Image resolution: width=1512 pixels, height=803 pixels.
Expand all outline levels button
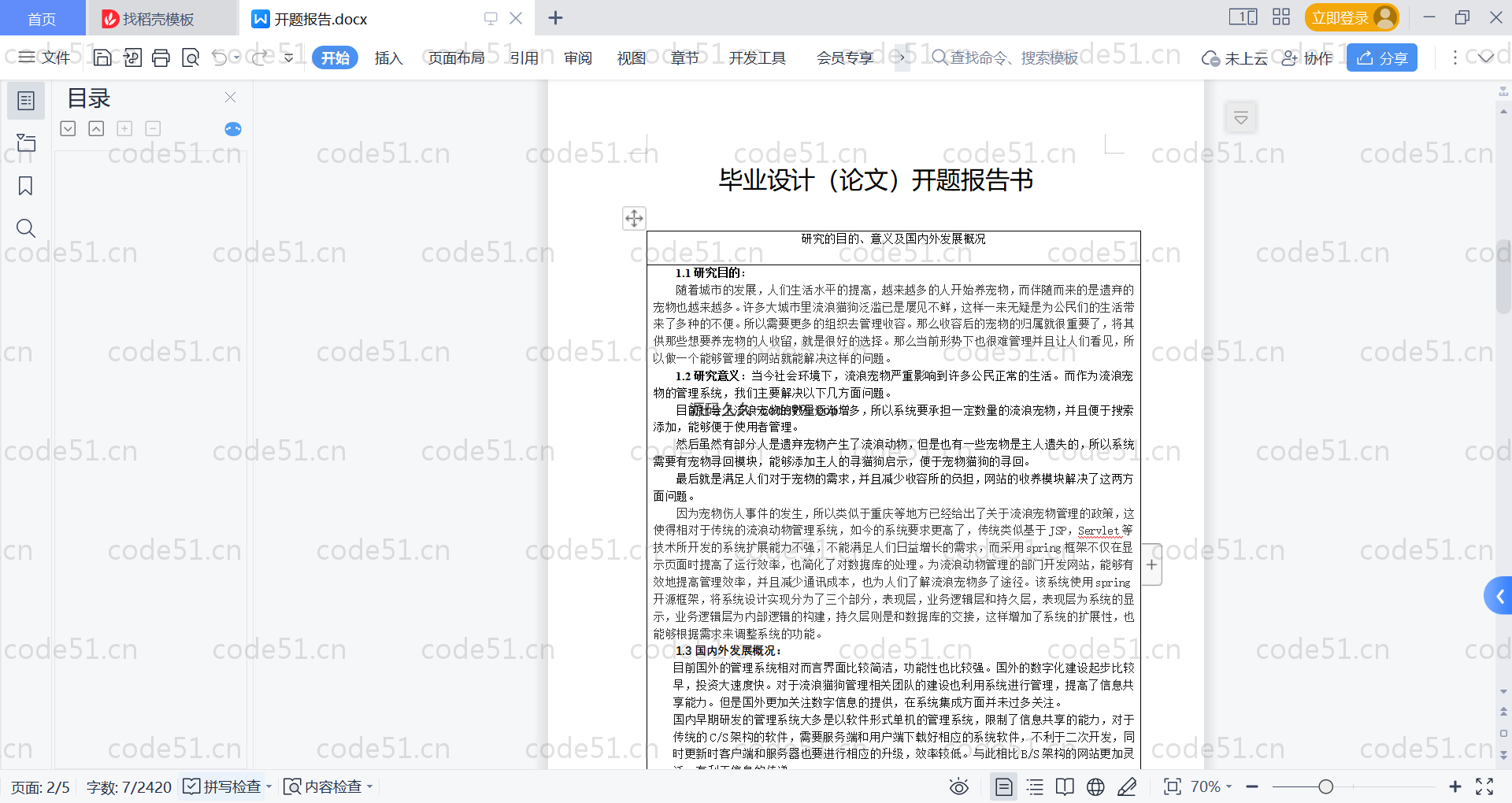tap(68, 128)
